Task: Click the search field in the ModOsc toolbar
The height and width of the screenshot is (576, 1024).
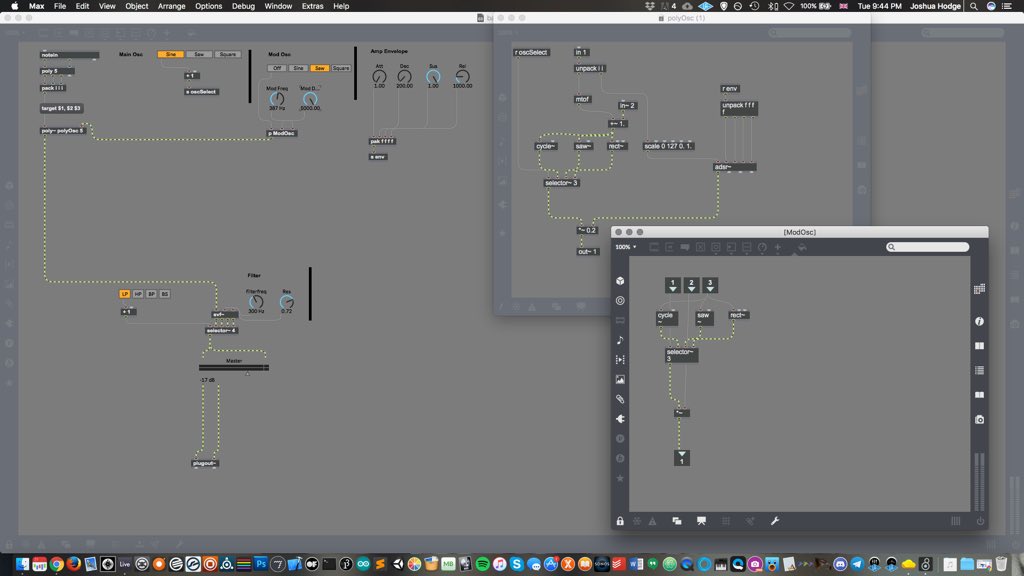Action: pyautogui.click(x=928, y=247)
